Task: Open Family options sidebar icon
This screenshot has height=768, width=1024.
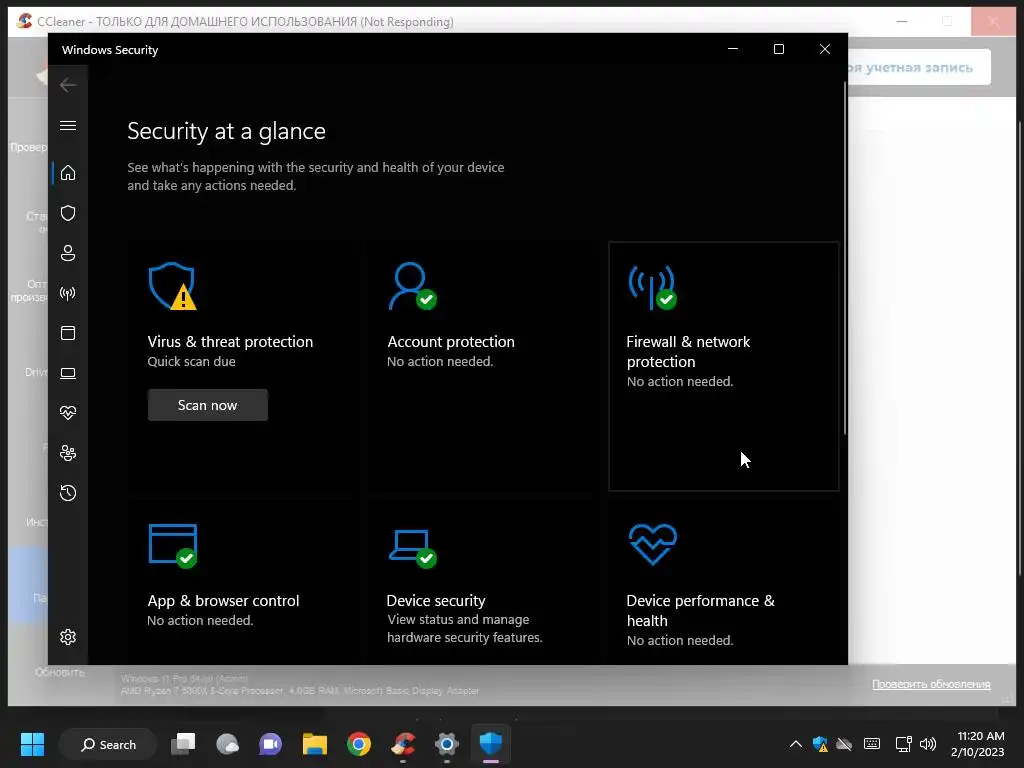Action: [68, 453]
